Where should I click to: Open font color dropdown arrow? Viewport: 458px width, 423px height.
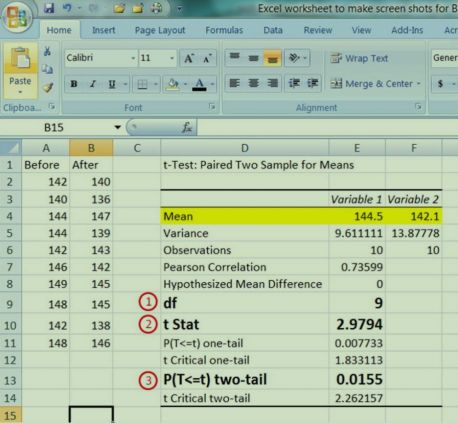click(x=212, y=84)
